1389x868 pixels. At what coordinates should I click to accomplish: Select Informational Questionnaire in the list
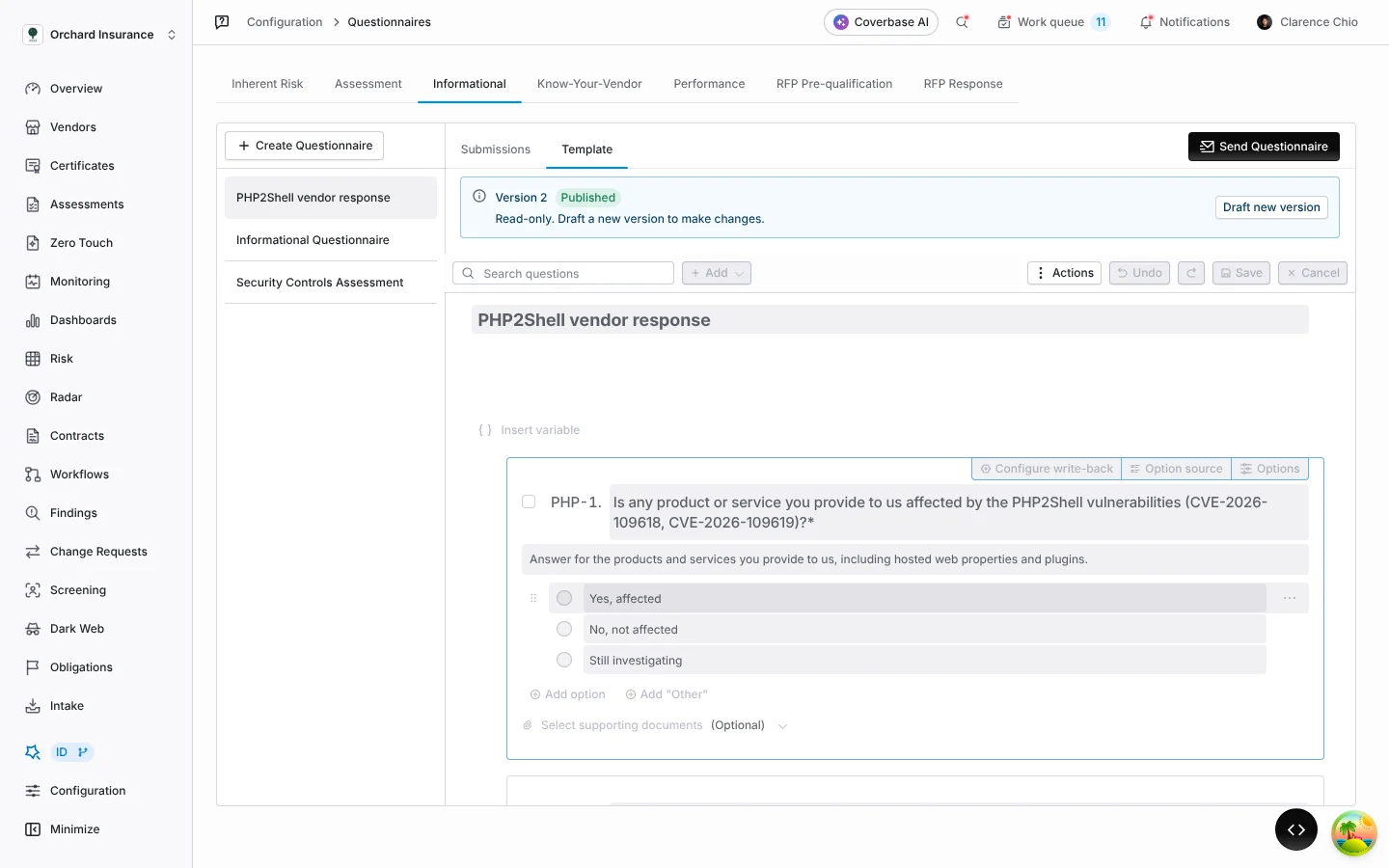click(x=331, y=240)
